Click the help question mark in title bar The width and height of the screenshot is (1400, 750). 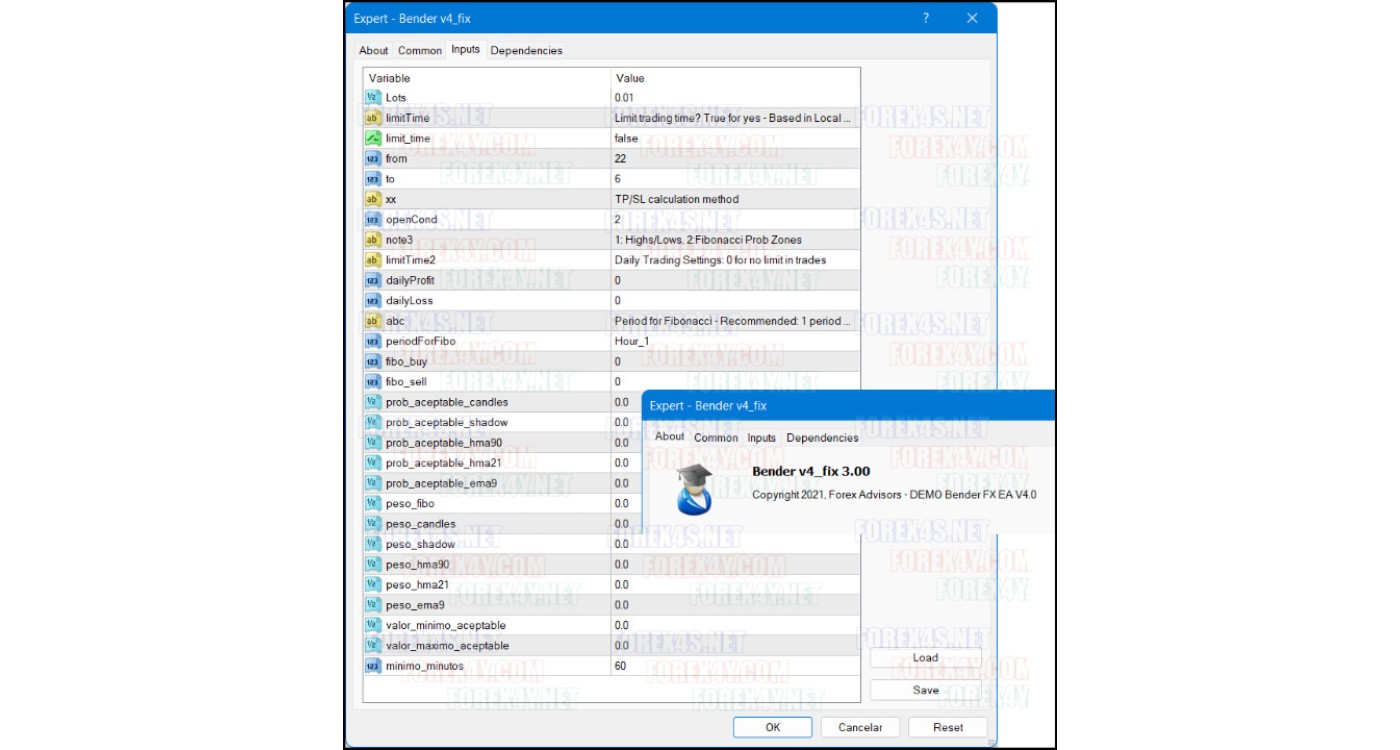tap(926, 18)
